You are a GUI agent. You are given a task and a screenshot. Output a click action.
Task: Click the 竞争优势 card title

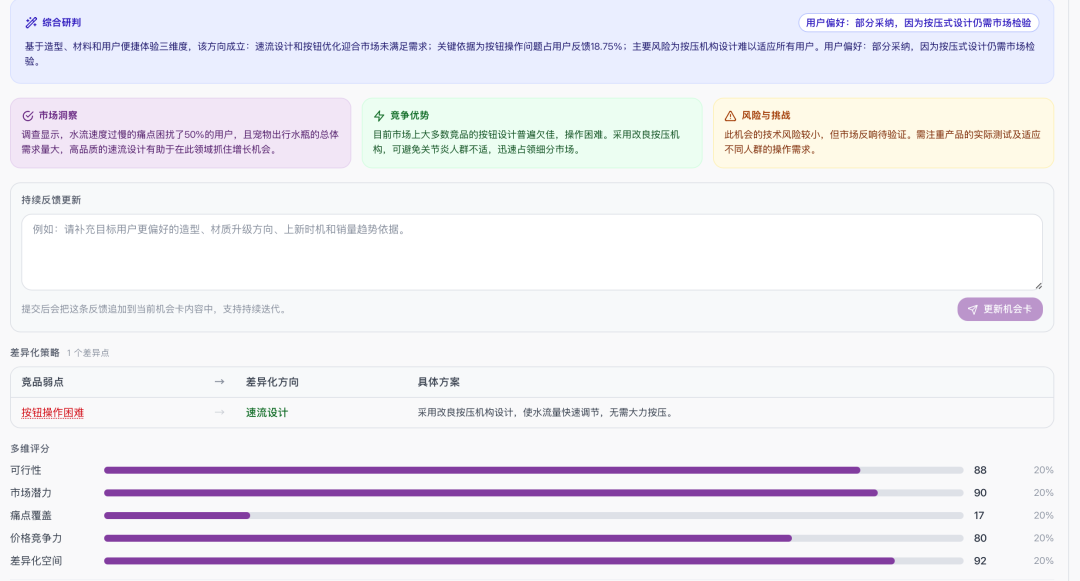coord(409,116)
